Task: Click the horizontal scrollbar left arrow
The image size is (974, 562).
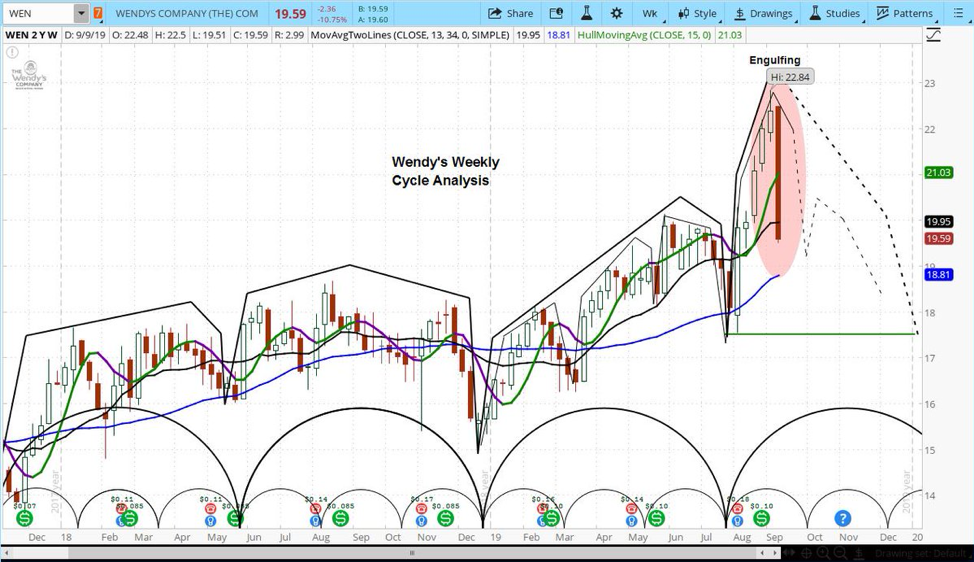Action: [6, 553]
